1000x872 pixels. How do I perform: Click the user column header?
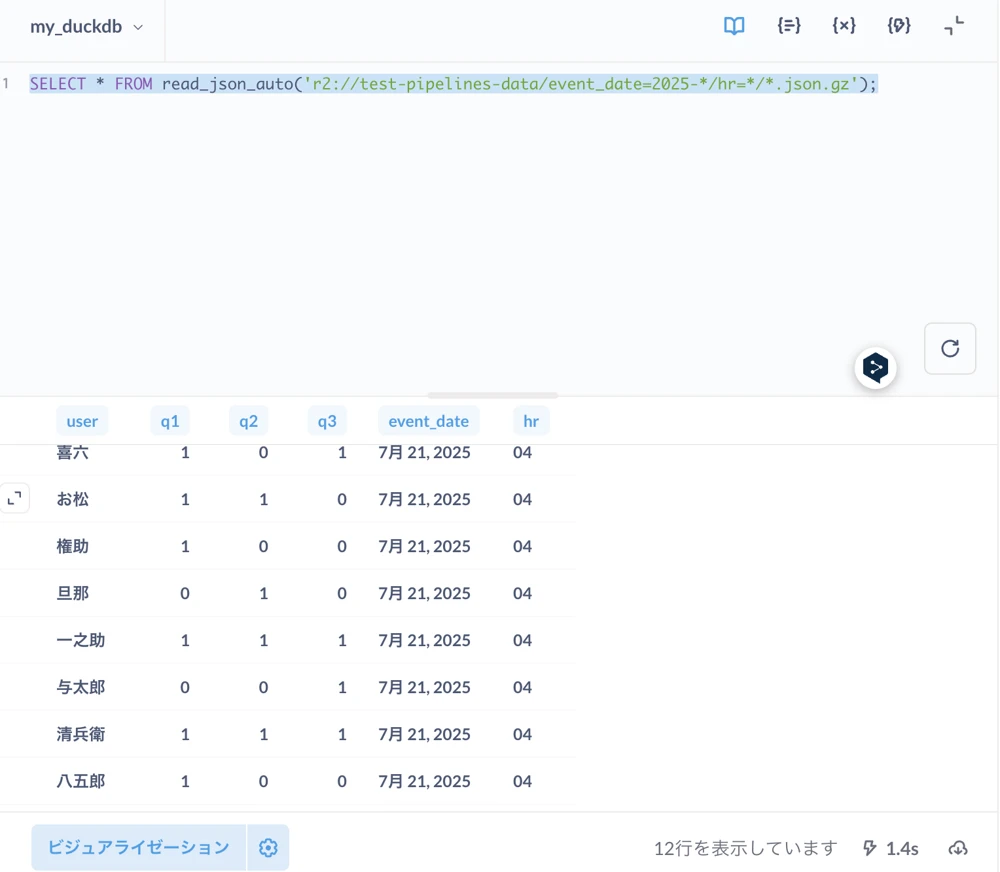pos(82,421)
